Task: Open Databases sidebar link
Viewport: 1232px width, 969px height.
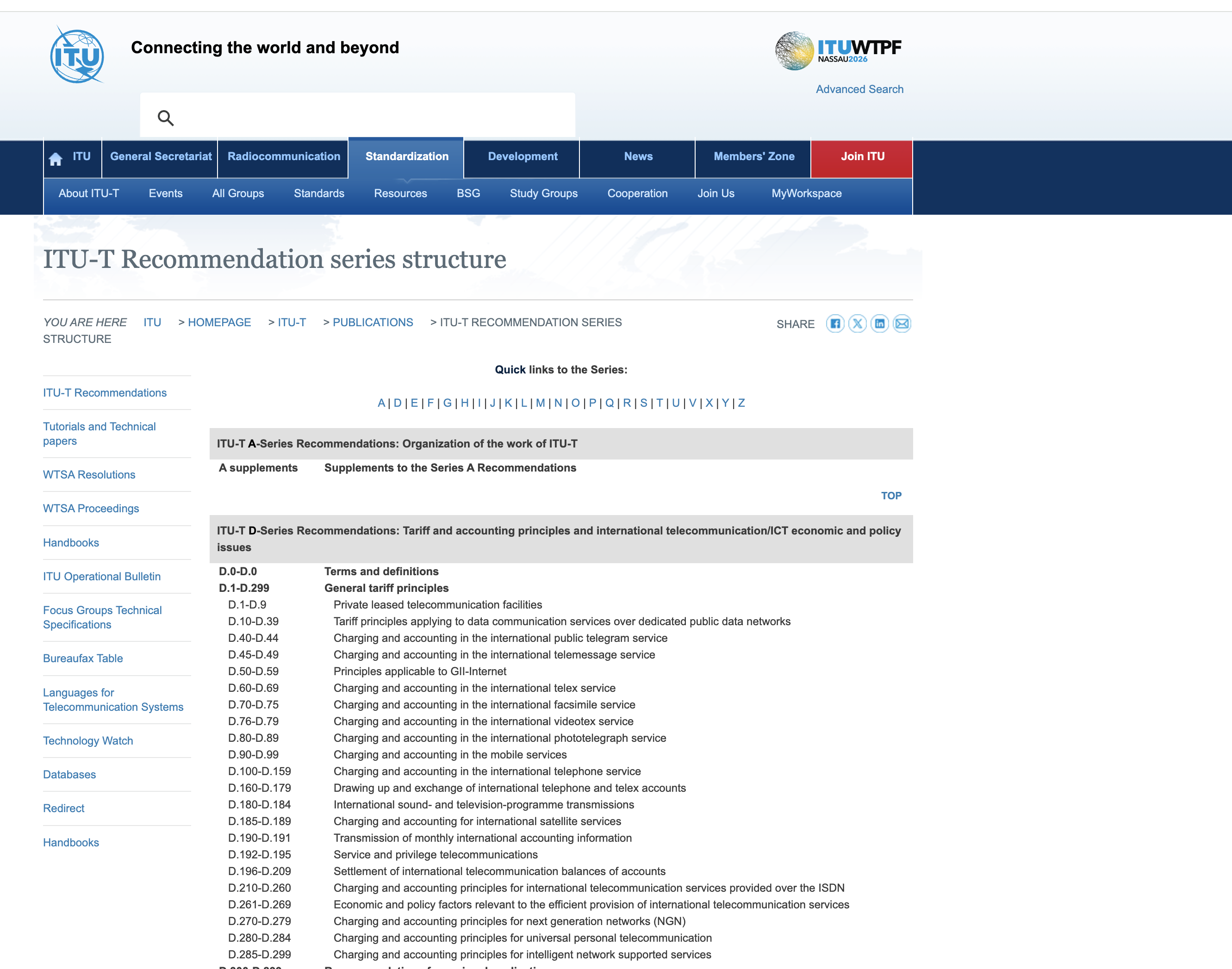Action: click(x=69, y=774)
